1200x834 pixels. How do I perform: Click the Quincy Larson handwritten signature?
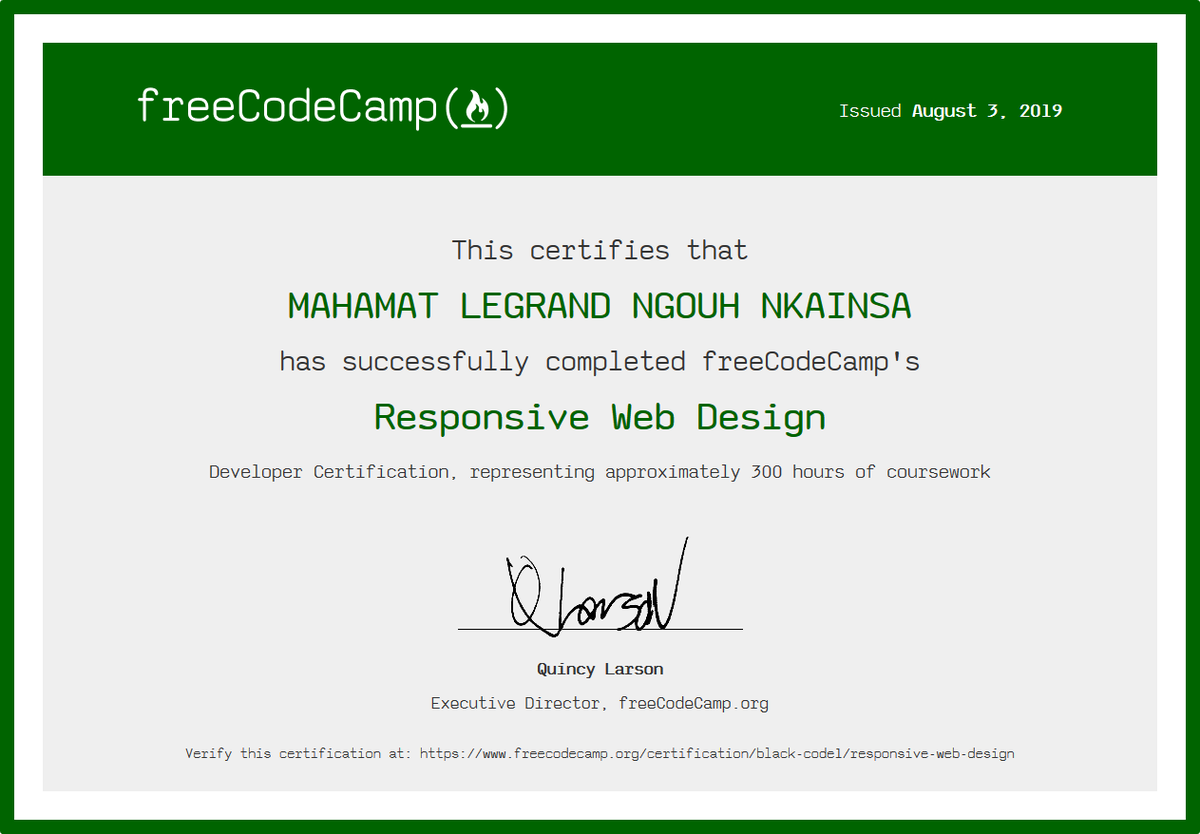[x=598, y=588]
